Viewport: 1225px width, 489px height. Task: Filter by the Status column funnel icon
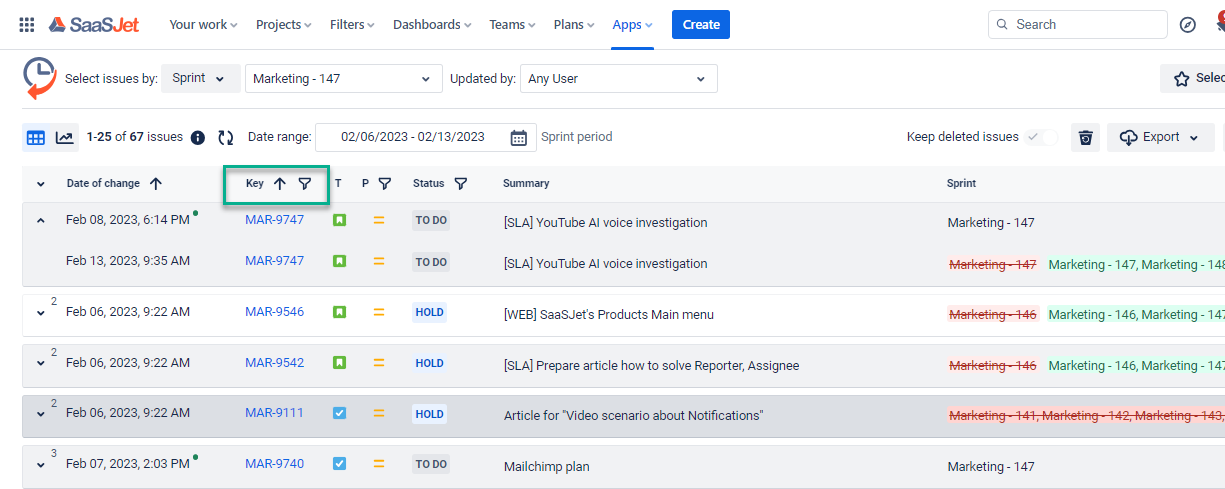461,184
